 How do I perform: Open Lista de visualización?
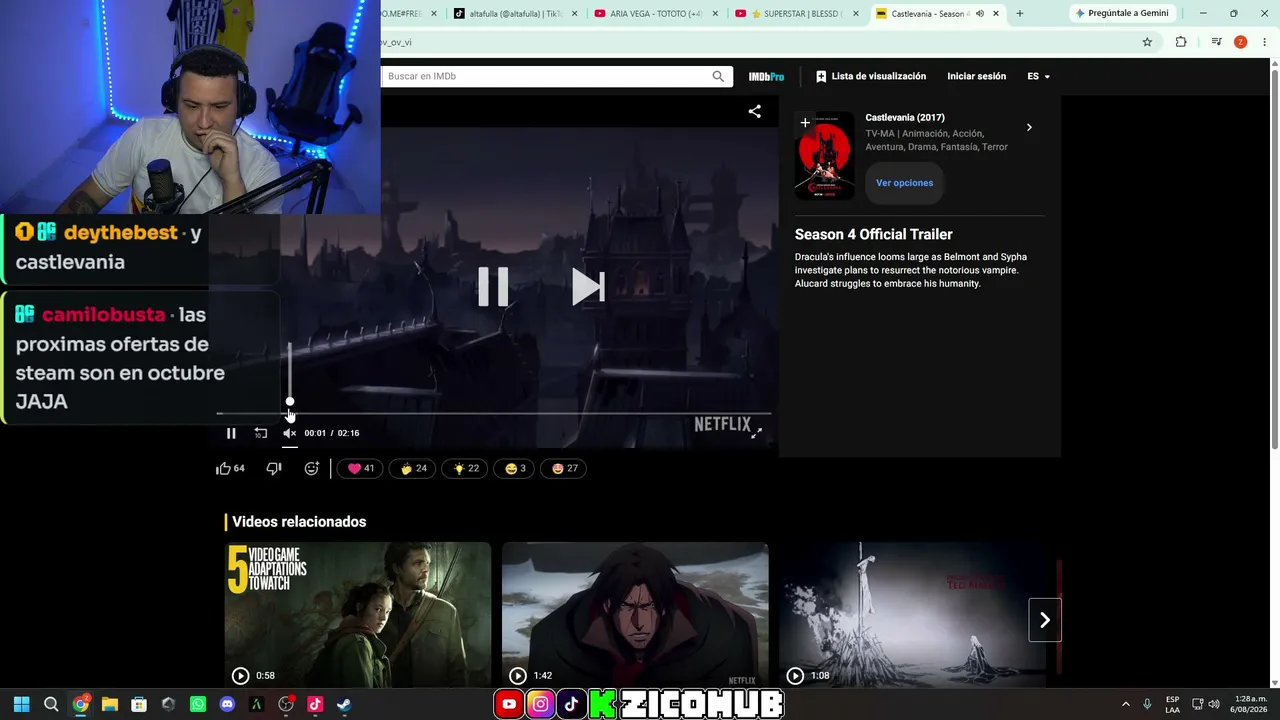point(870,76)
